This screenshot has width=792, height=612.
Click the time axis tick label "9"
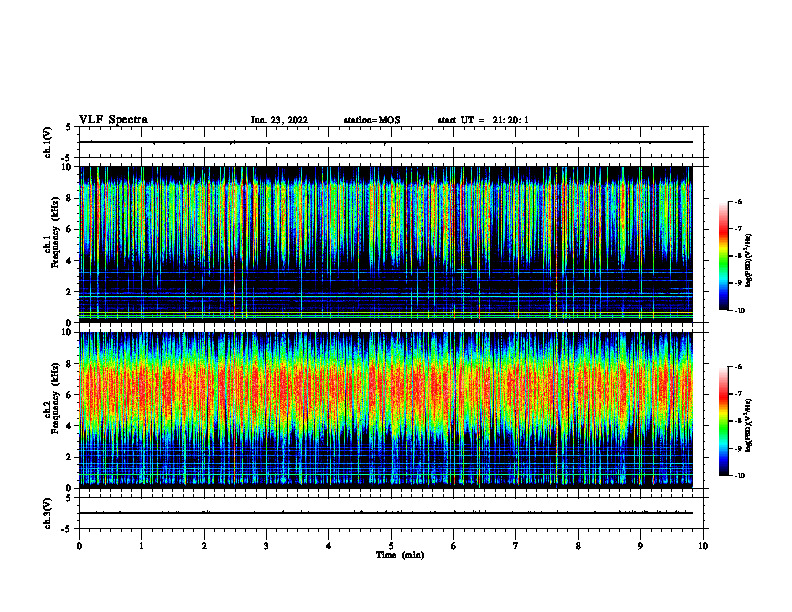(x=640, y=546)
